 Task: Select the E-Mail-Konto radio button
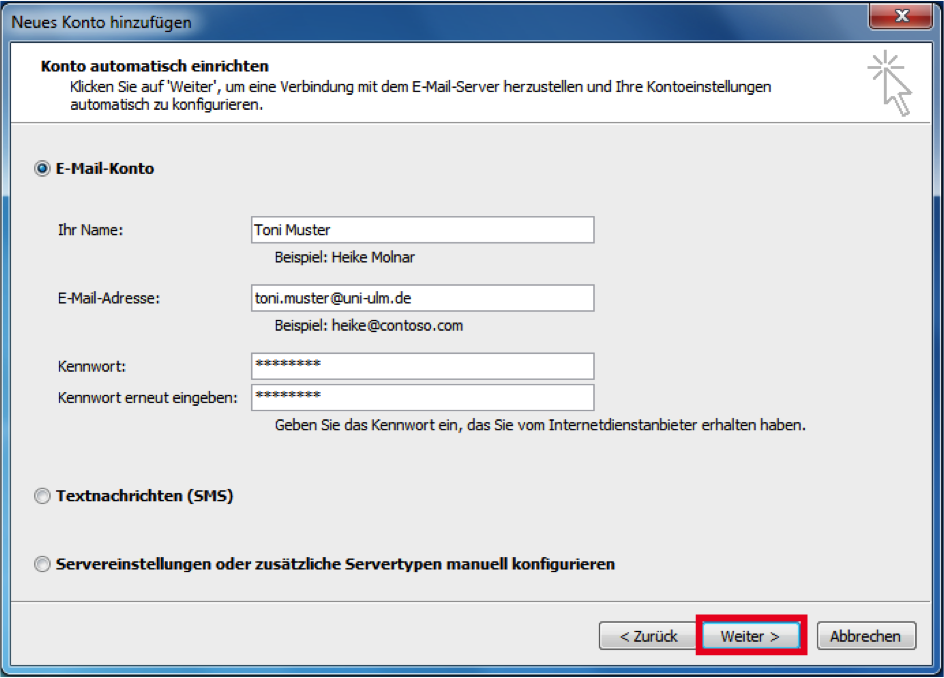42,169
